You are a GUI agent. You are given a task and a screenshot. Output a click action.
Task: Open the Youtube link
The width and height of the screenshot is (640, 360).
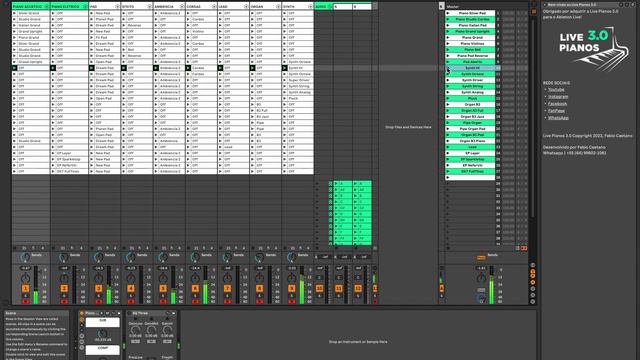(556, 89)
